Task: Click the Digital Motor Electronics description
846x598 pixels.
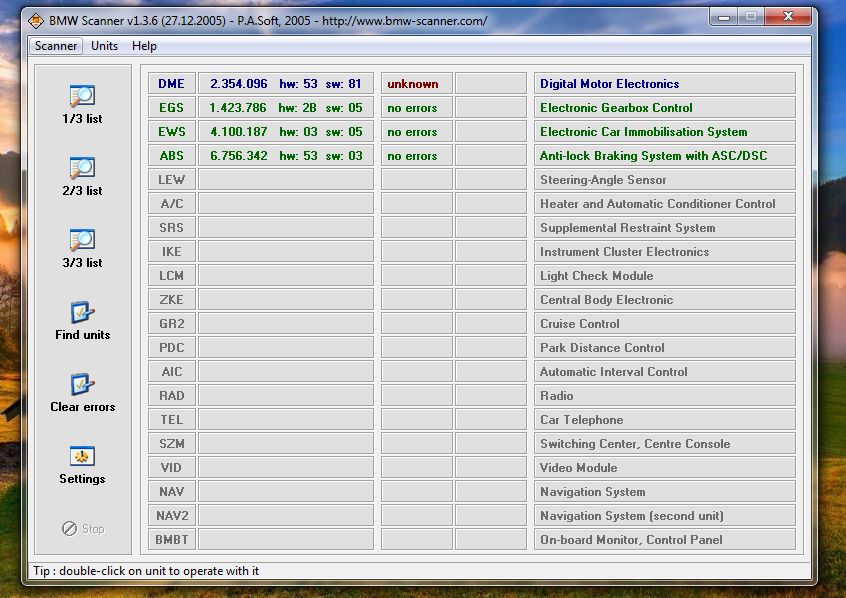Action: pos(665,84)
